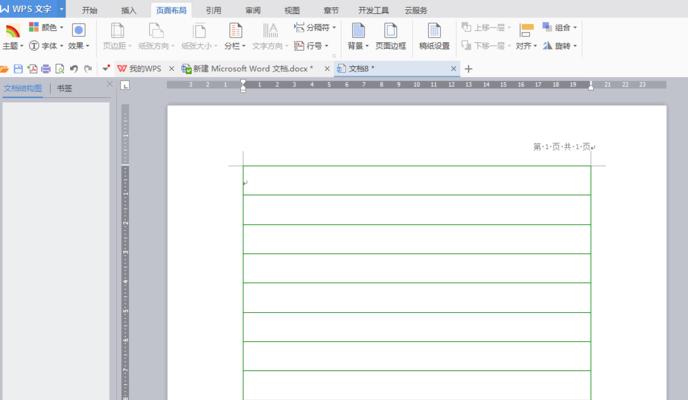Image resolution: width=688 pixels, height=400 pixels.
Task: Close the 文档8 document tab
Action: coord(454,68)
